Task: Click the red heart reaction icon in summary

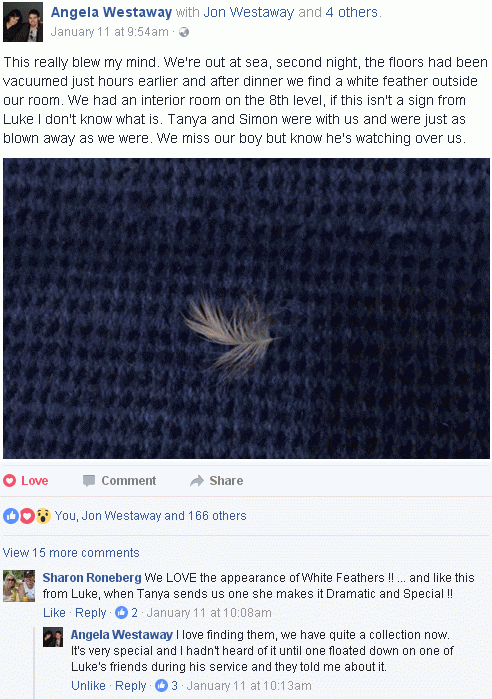Action: [27, 516]
